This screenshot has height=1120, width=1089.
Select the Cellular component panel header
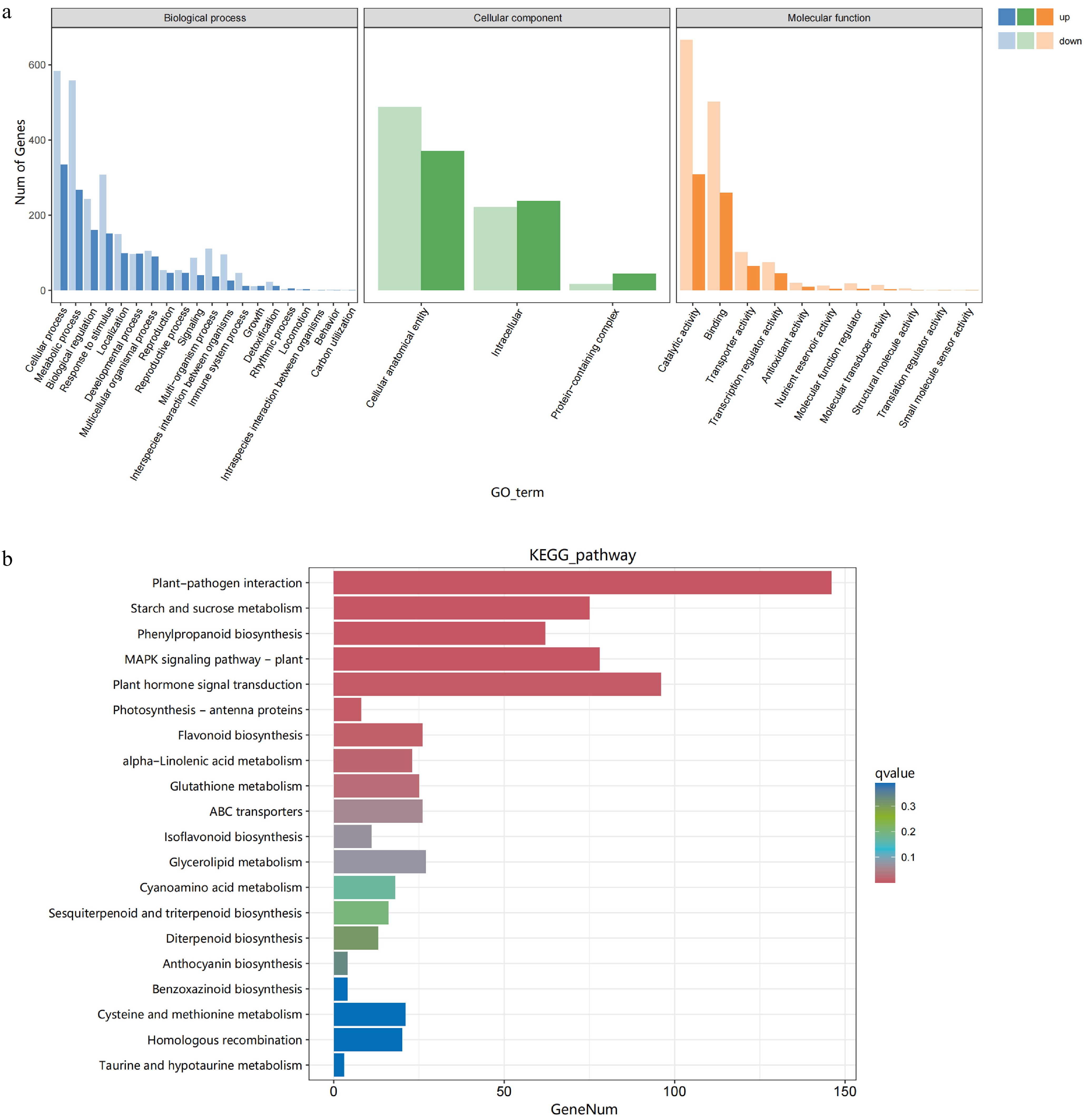(517, 18)
